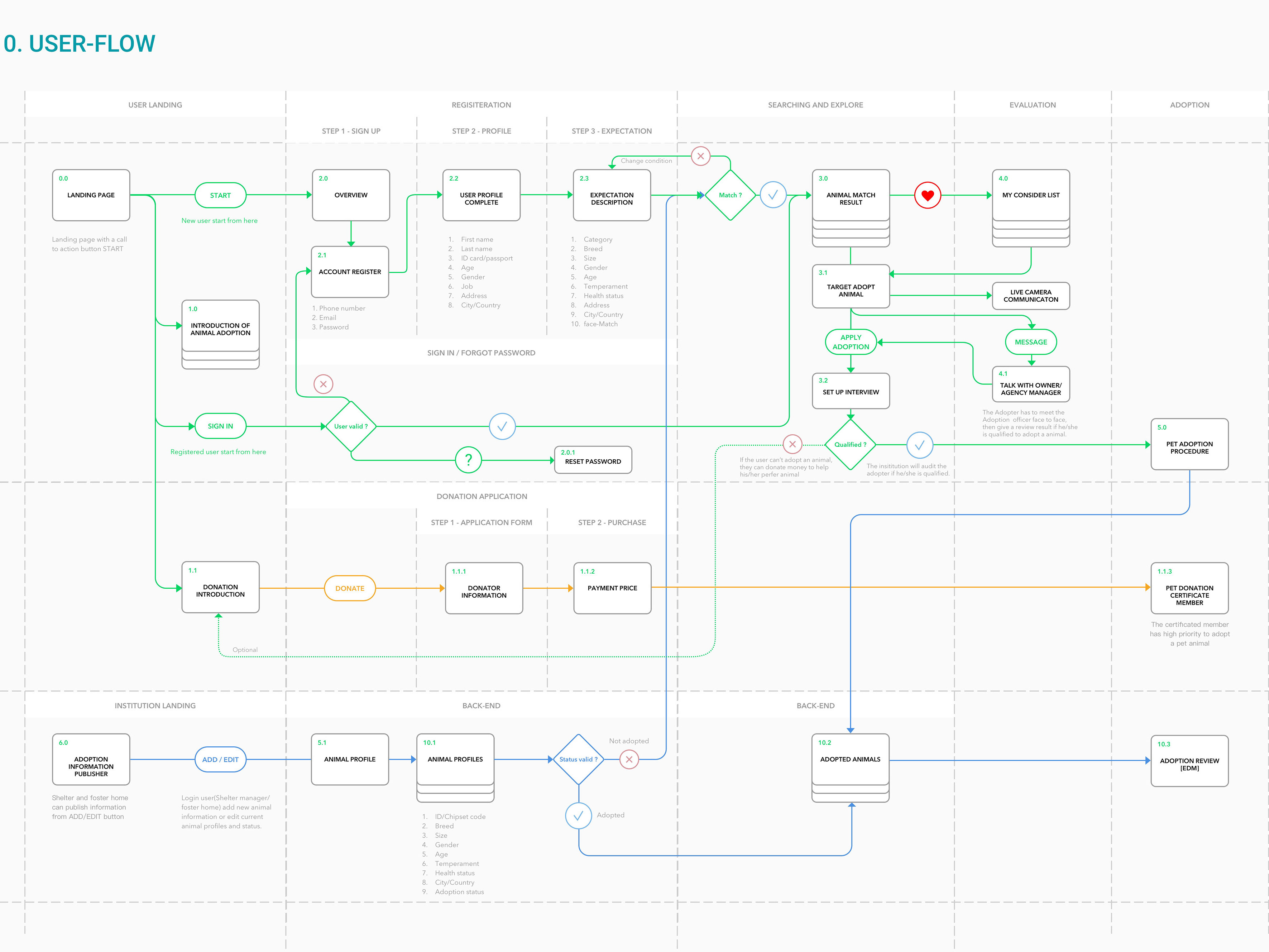
Task: Select the 5.0 Pet Adoption Procedure box
Action: (x=1189, y=444)
